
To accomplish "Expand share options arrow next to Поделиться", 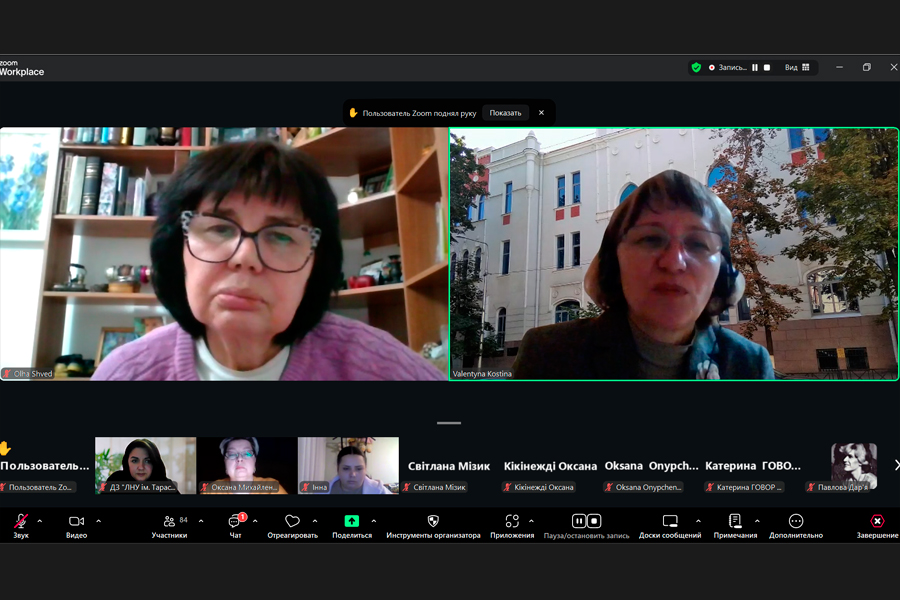I will pyautogui.click(x=374, y=521).
